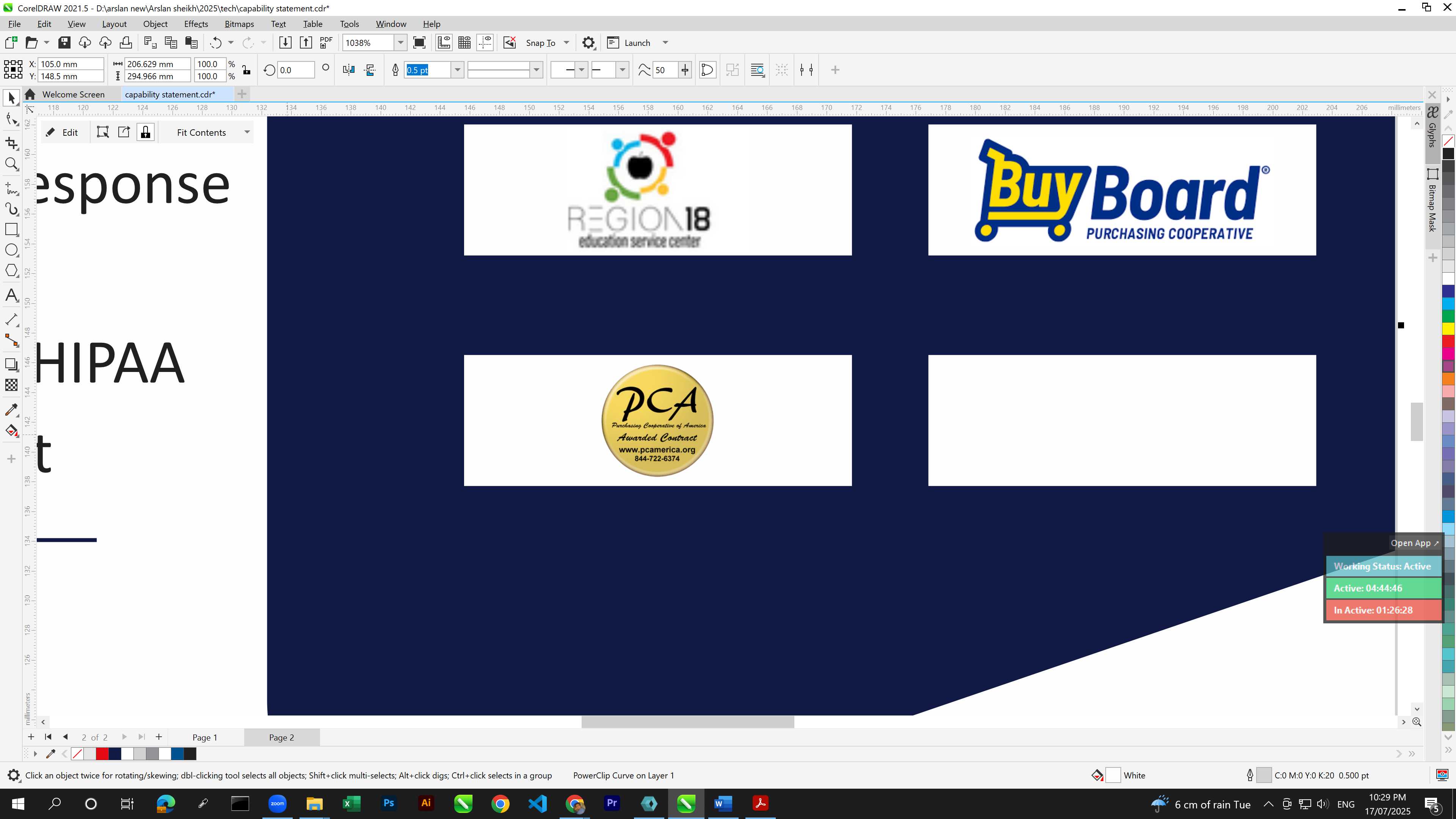
Task: Toggle Show guidelines button
Action: tap(485, 42)
